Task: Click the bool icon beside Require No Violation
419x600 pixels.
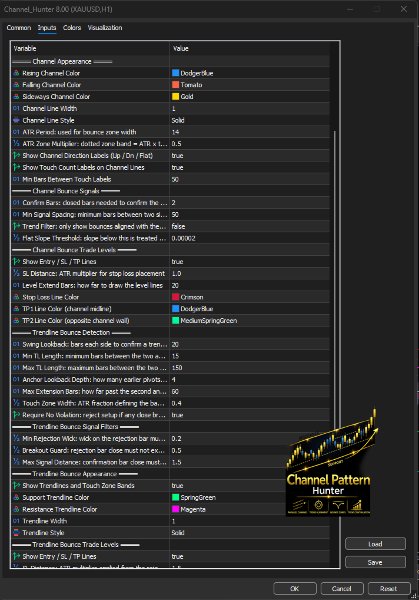Action: (x=16, y=415)
